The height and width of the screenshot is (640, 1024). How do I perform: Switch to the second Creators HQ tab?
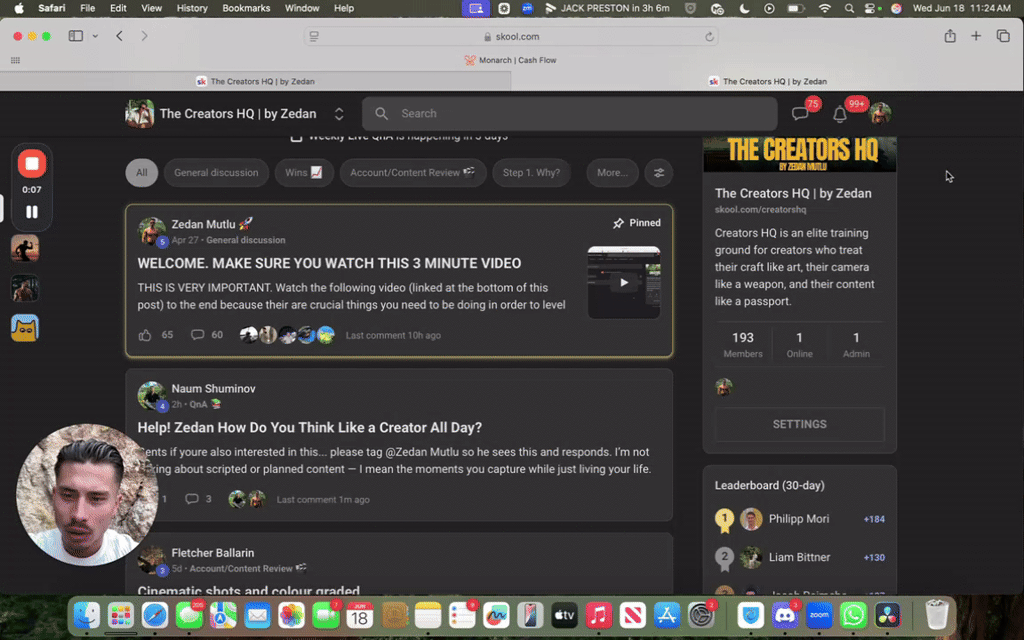[767, 82]
